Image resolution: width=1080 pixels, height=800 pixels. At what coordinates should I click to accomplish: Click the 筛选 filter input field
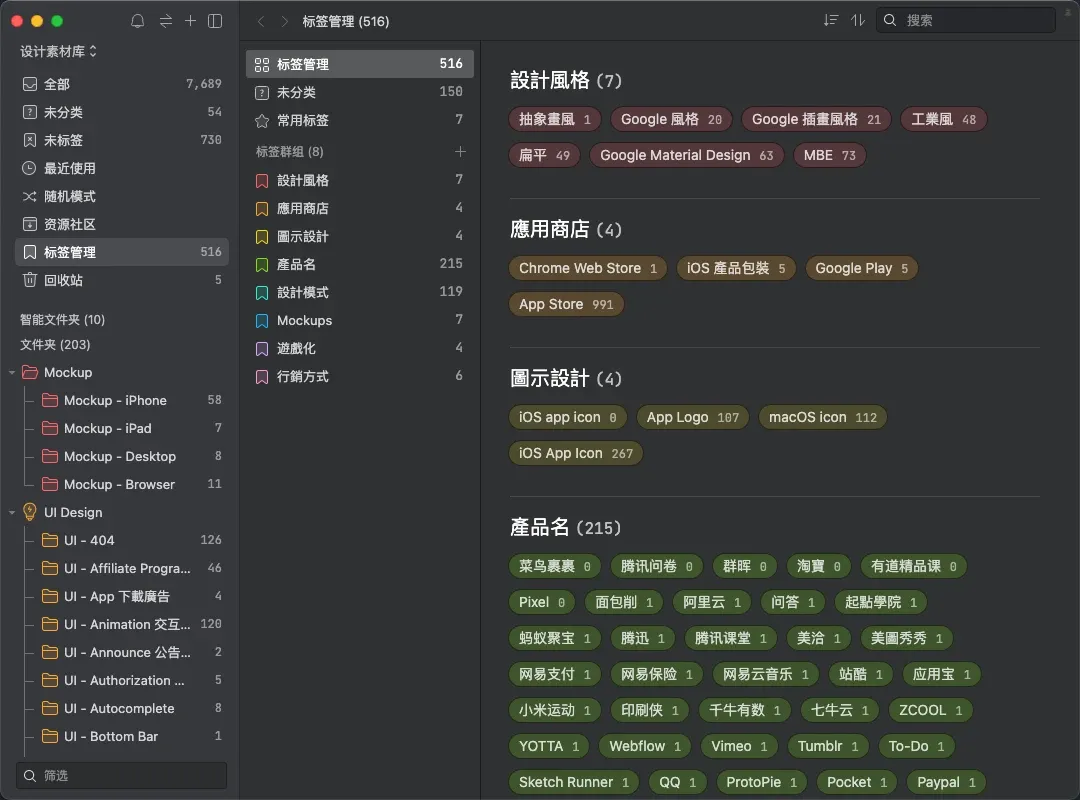(121, 775)
